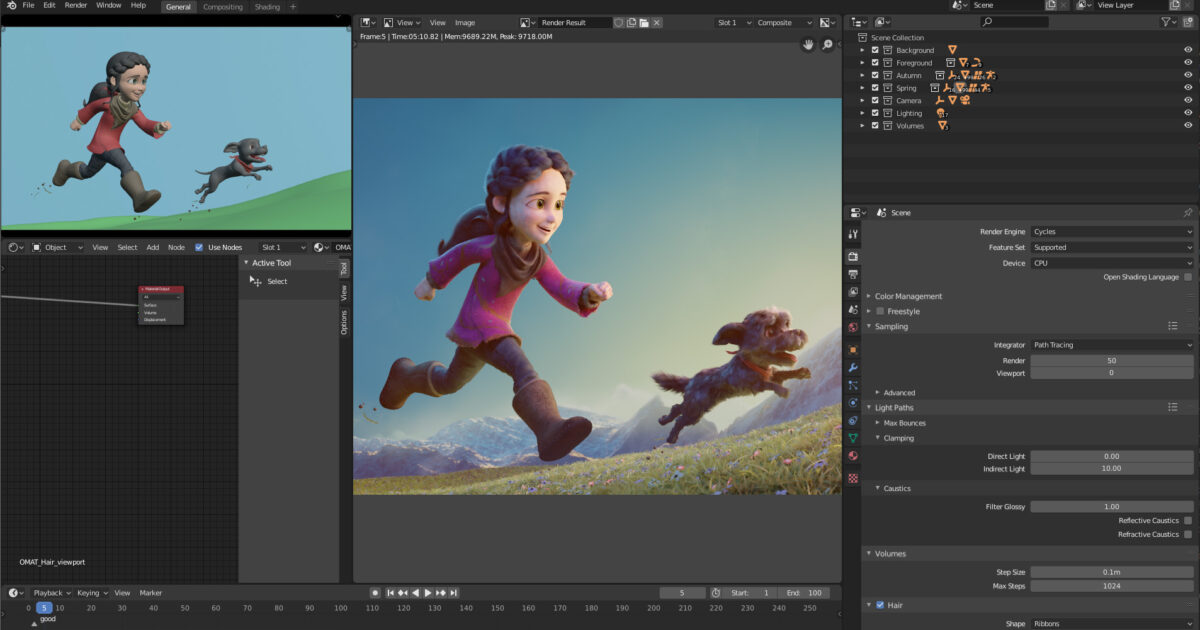
Task: Hide the Lighting collection using its eye toggle
Action: (1188, 113)
